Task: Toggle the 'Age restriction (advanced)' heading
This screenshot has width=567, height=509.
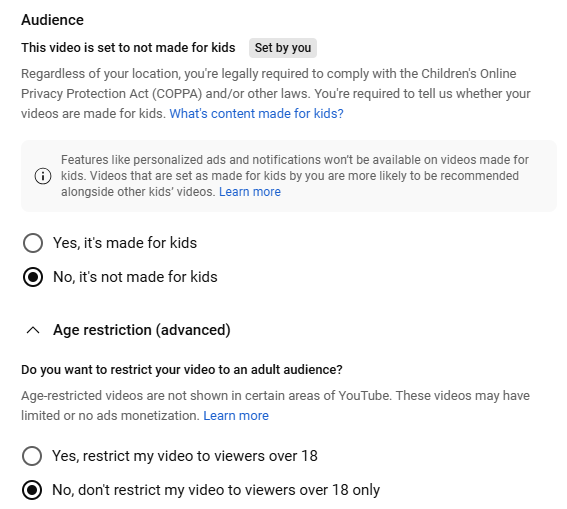Action: [142, 330]
